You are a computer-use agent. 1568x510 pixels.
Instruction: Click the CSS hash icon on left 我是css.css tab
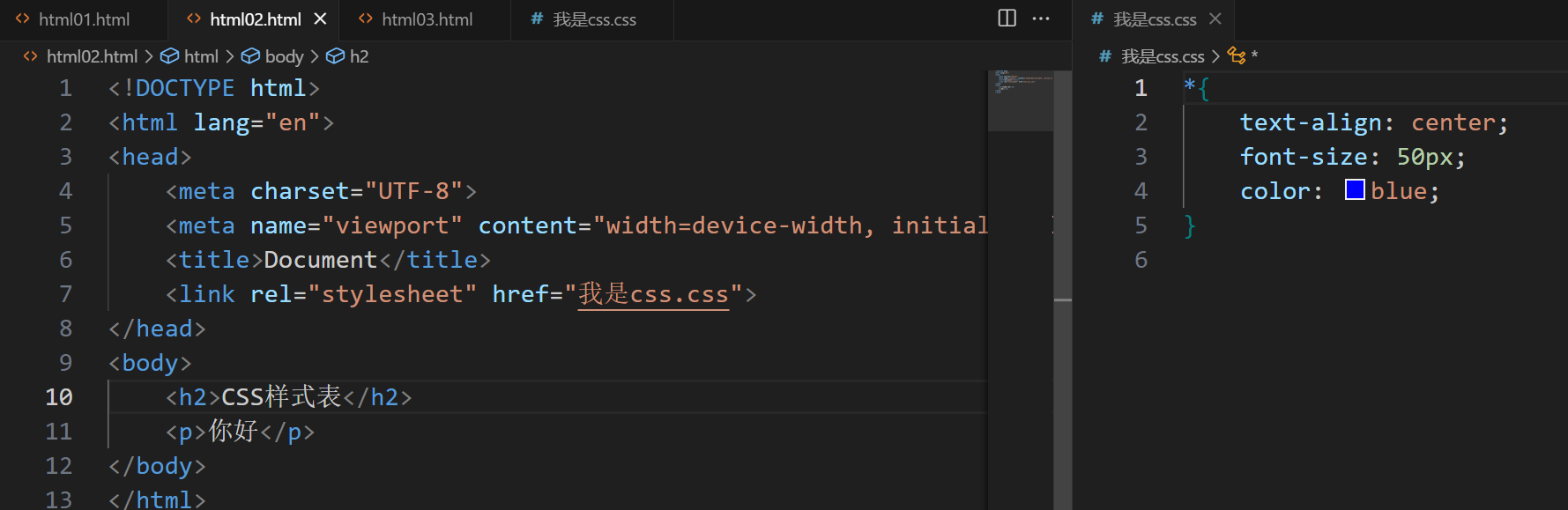click(536, 18)
